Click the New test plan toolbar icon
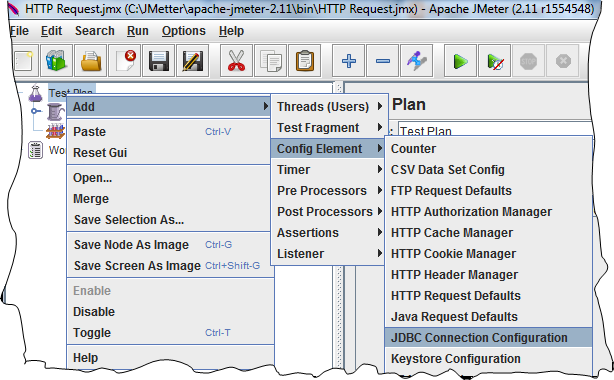Screen dimensions: 614x380 (25, 61)
